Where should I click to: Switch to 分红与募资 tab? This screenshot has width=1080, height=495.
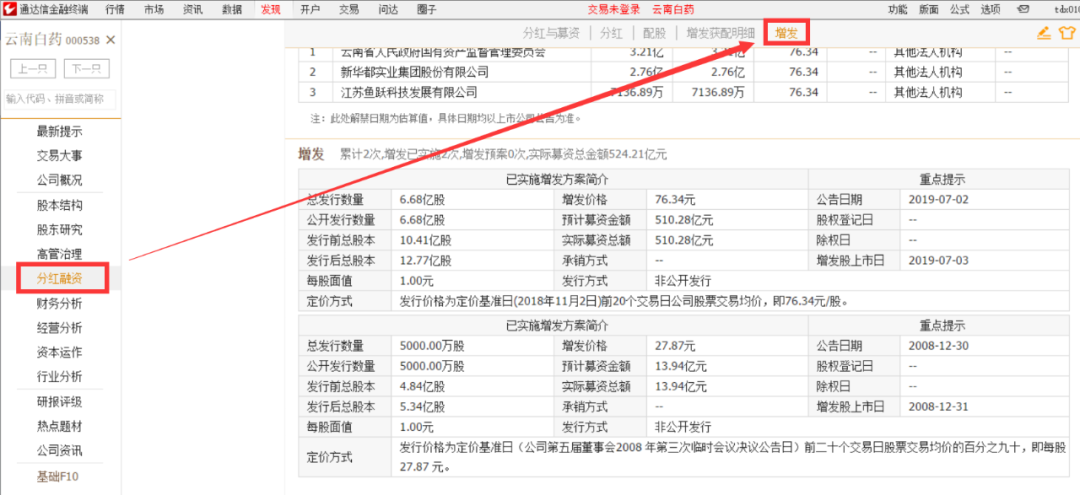(551, 33)
